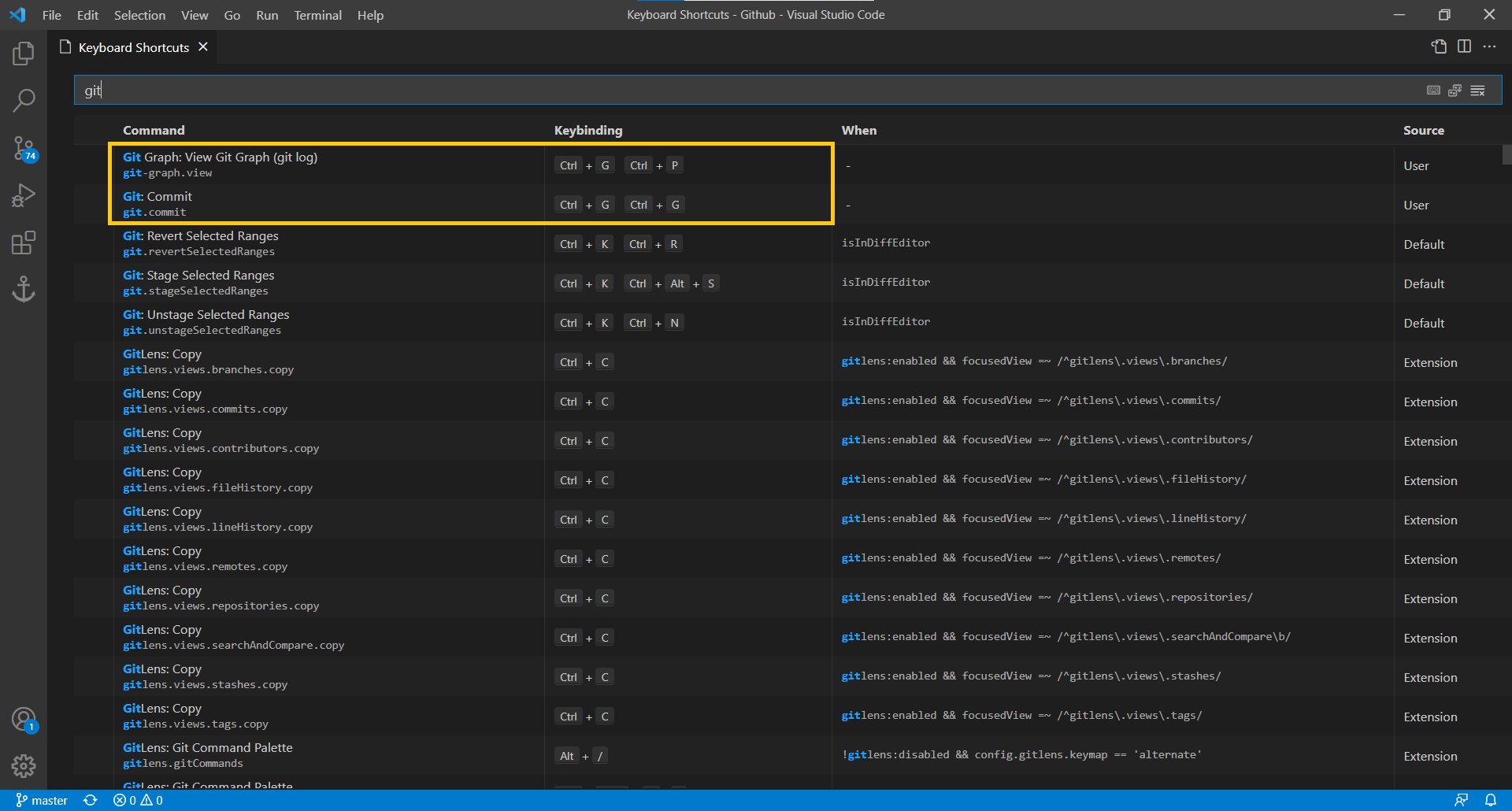Open Source Control view with 74 changes
The height and width of the screenshot is (811, 1512).
pyautogui.click(x=24, y=148)
